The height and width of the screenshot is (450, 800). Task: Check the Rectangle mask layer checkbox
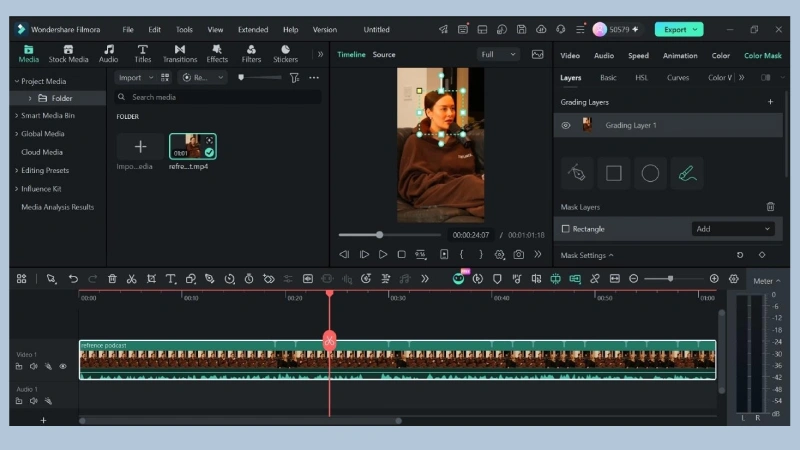[565, 229]
